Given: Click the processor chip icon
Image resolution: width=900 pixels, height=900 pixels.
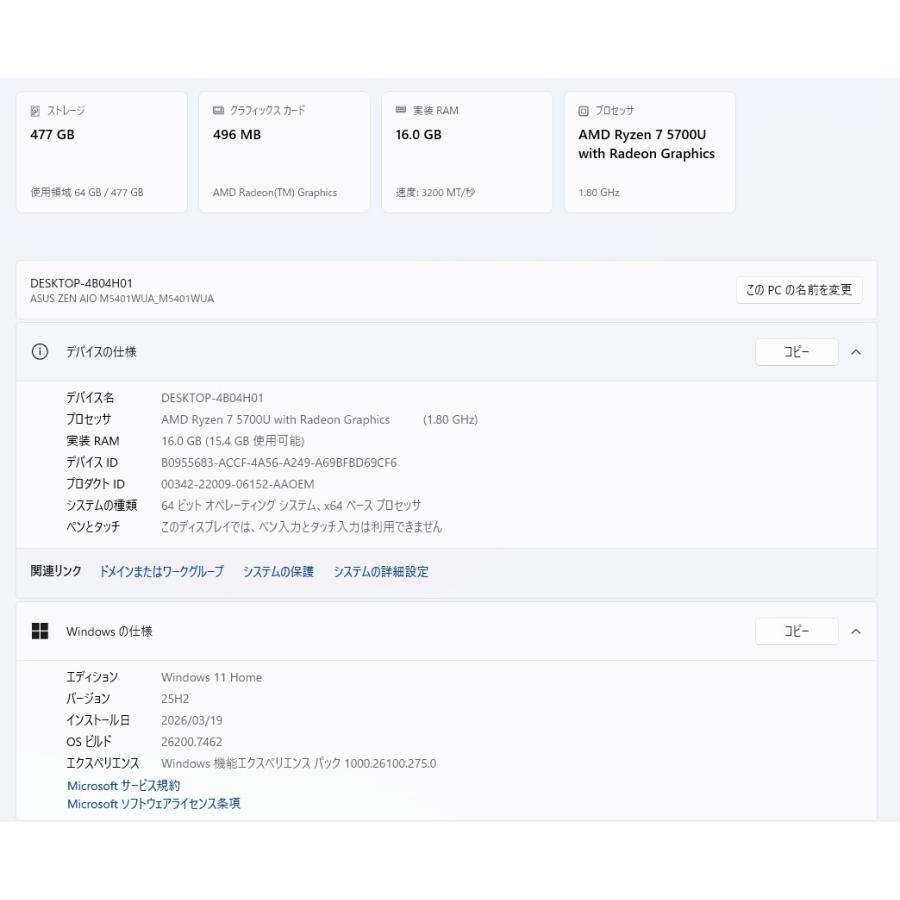Looking at the screenshot, I should click(583, 111).
